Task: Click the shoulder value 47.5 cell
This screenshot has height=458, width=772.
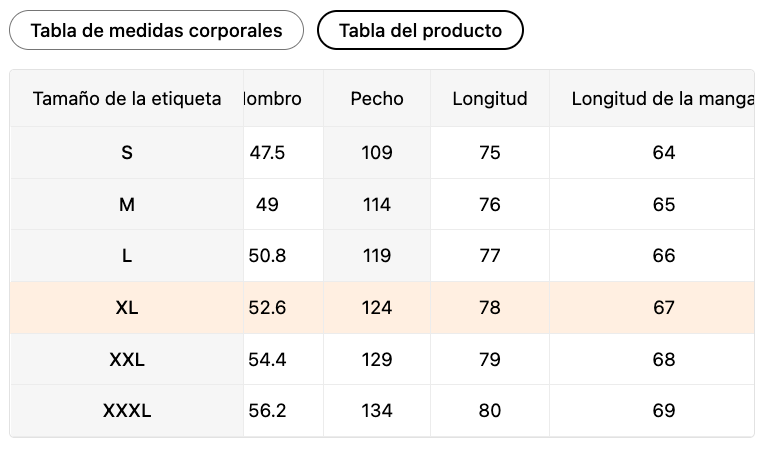Action: [267, 153]
